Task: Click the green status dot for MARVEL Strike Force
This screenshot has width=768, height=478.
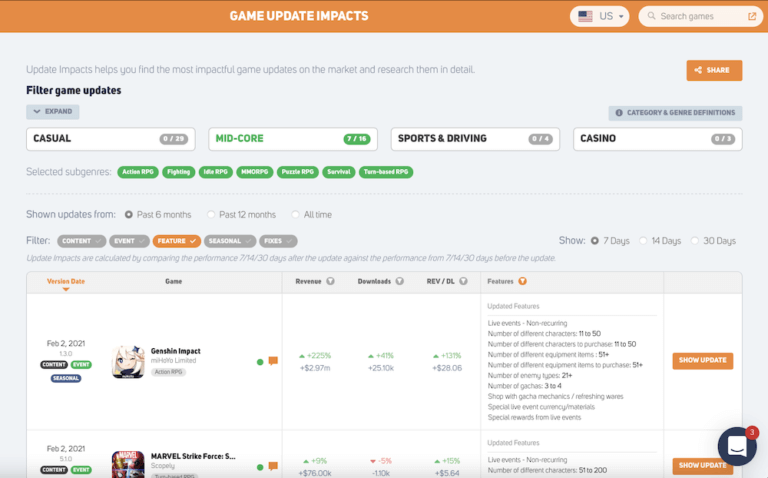Action: click(x=260, y=467)
